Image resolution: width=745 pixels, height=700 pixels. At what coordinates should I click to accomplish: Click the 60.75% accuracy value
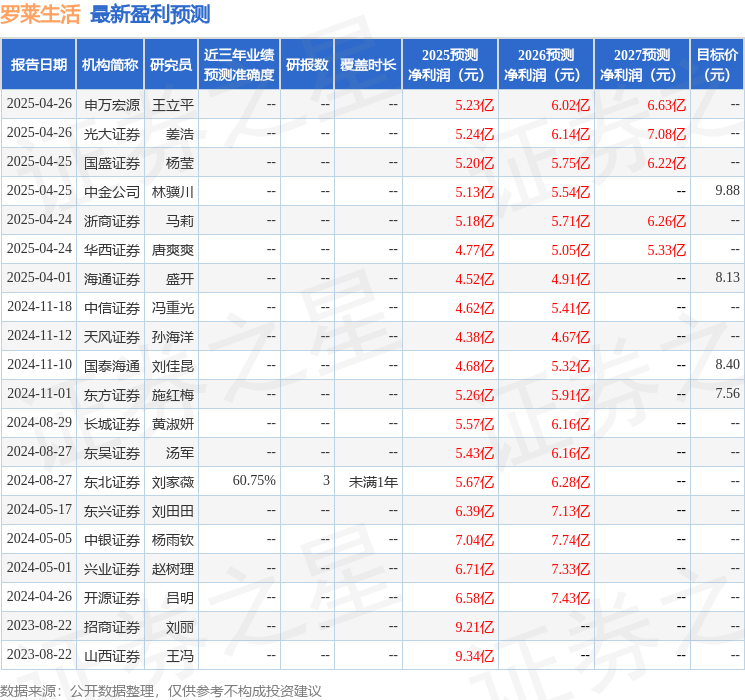pos(254,480)
